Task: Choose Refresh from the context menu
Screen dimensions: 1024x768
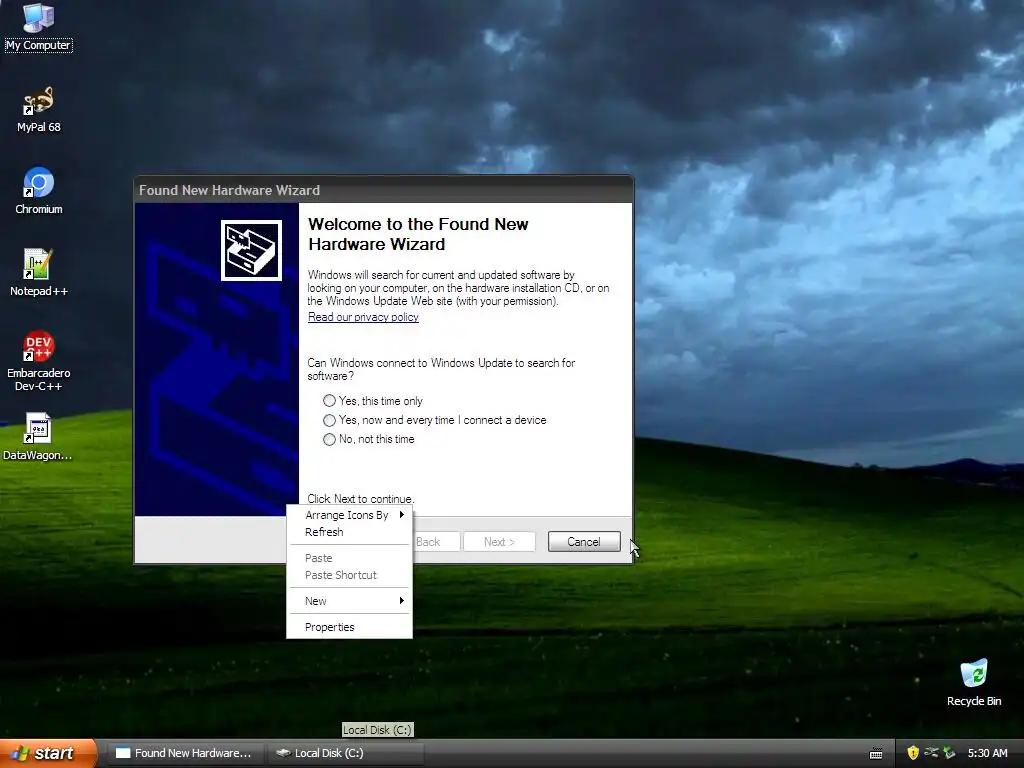Action: point(349,532)
